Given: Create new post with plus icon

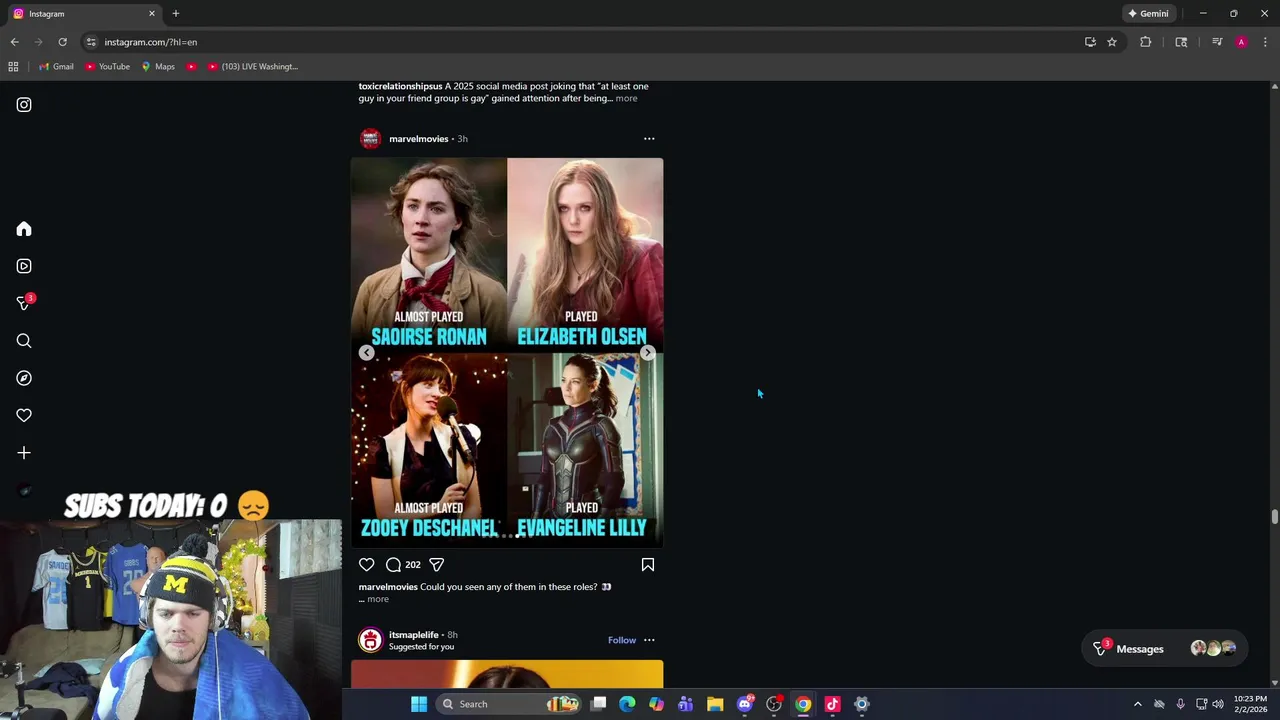Looking at the screenshot, I should click(24, 453).
